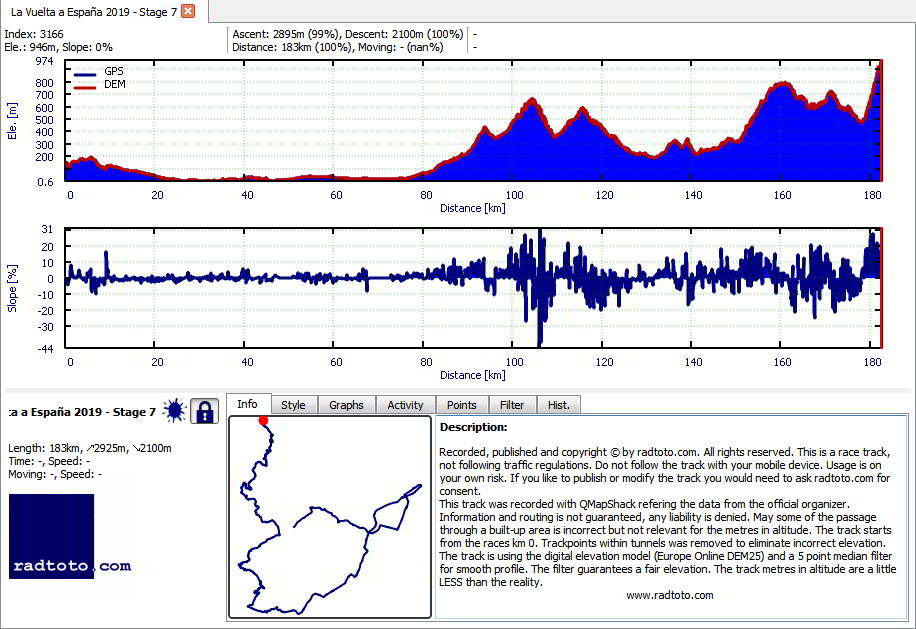Click the slope graph spike near 105 km

point(540,287)
